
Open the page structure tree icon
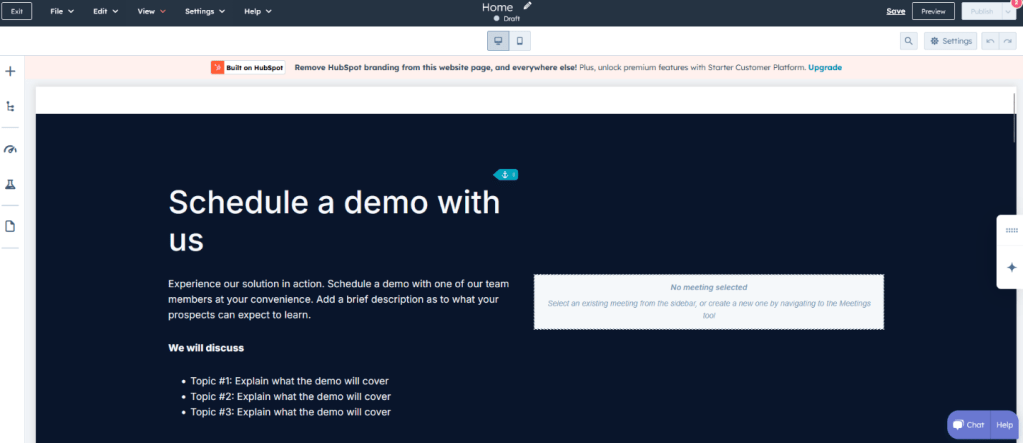point(10,106)
